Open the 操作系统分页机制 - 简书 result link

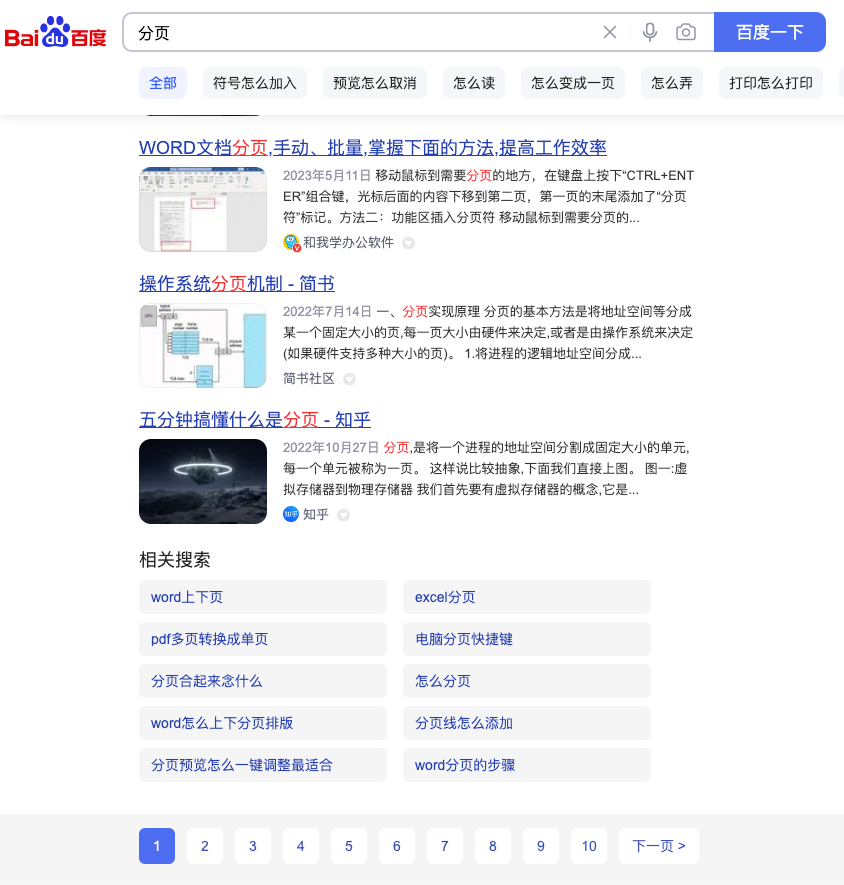pos(237,283)
